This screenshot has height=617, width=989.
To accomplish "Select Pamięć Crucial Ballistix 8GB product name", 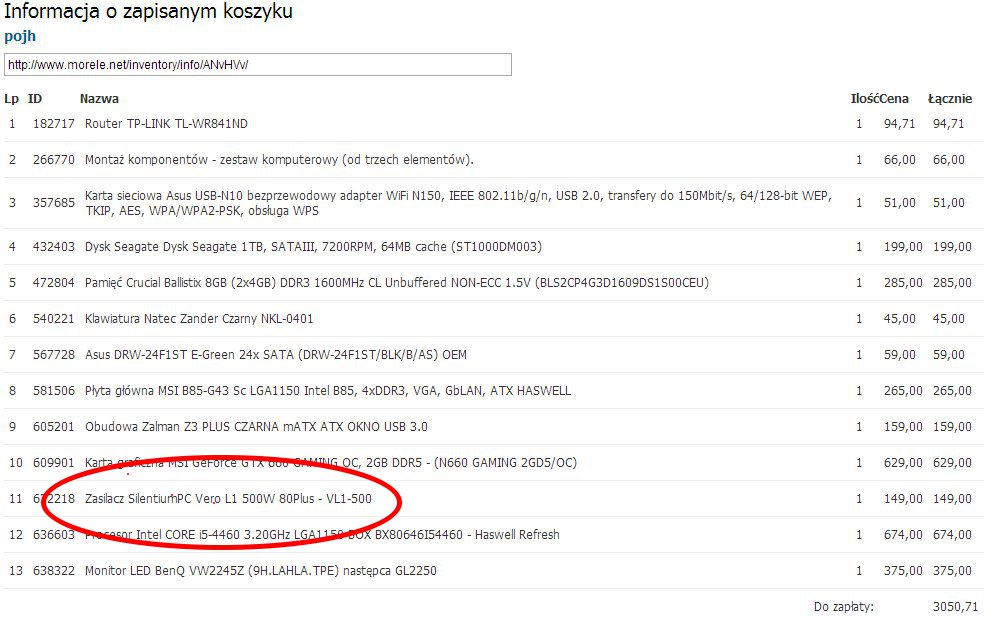I will tap(397, 283).
